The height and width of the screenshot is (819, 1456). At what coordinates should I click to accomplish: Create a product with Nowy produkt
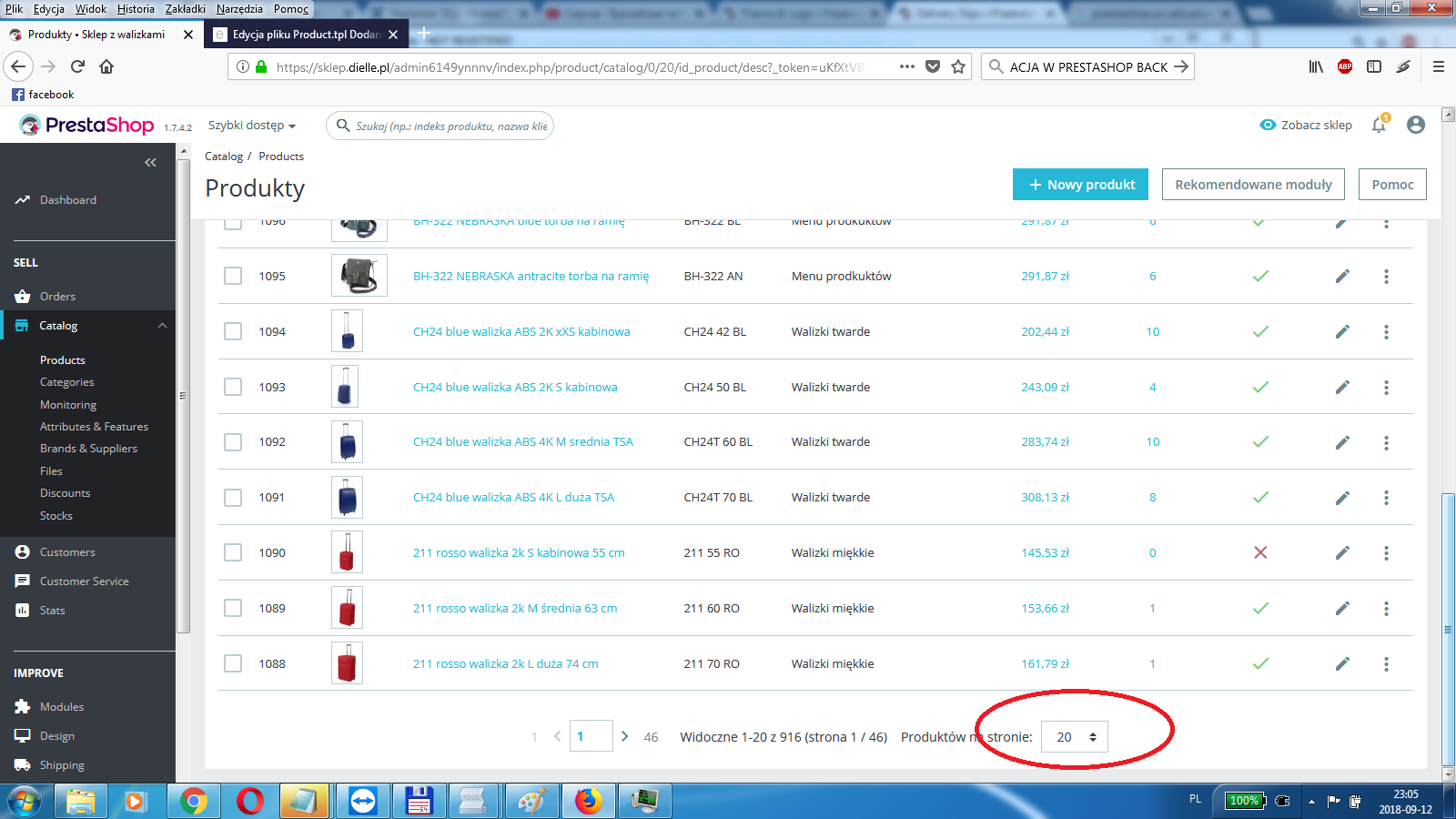(x=1080, y=185)
